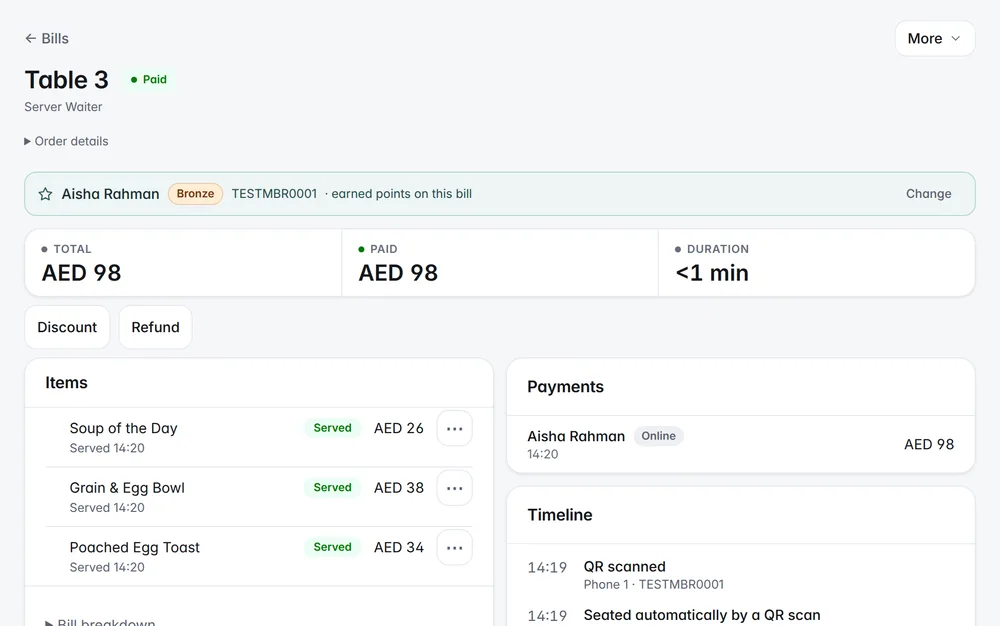1000x626 pixels.
Task: Select the Soup of the Day item name
Action: [x=124, y=428]
